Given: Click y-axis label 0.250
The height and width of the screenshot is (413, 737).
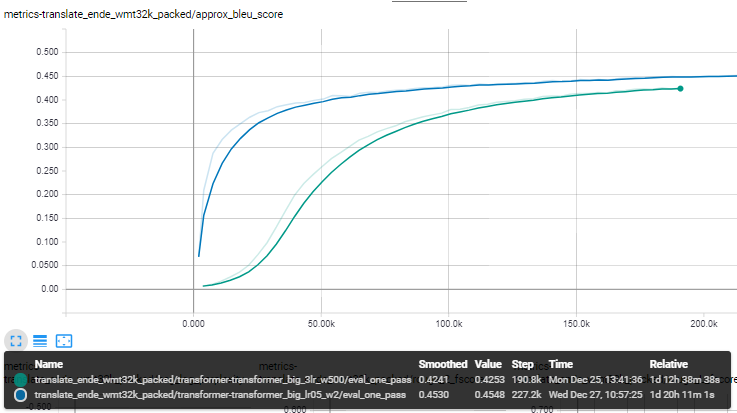Looking at the screenshot, I should tap(47, 171).
